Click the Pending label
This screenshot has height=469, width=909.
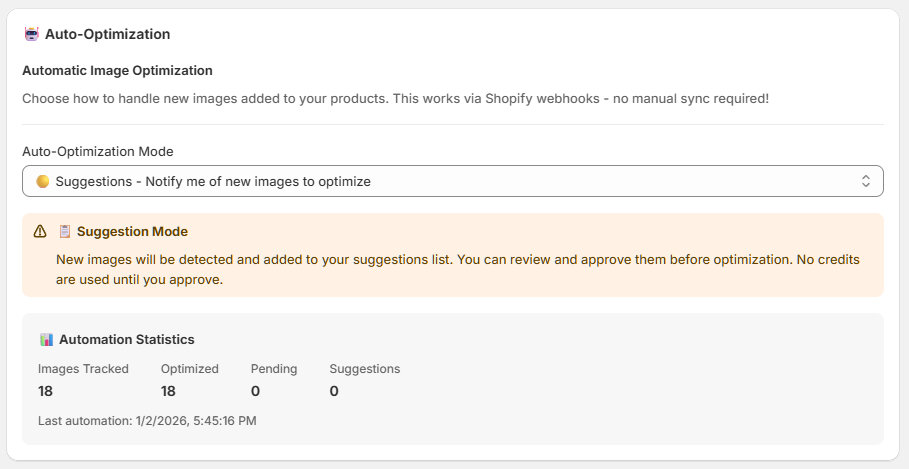point(274,369)
